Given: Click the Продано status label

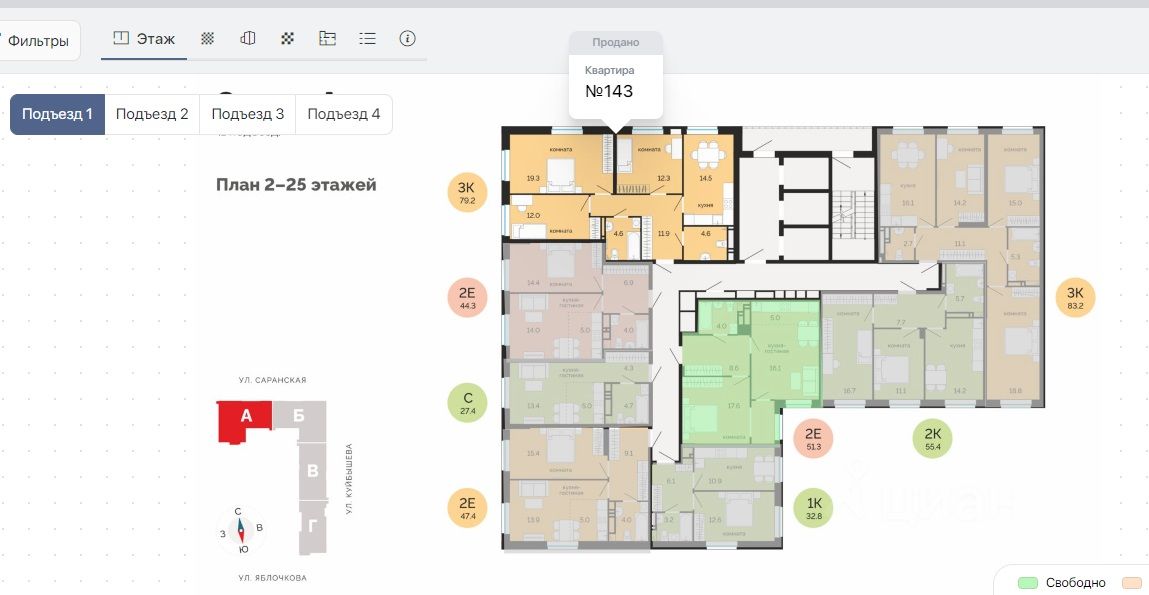Looking at the screenshot, I should click(x=616, y=42).
